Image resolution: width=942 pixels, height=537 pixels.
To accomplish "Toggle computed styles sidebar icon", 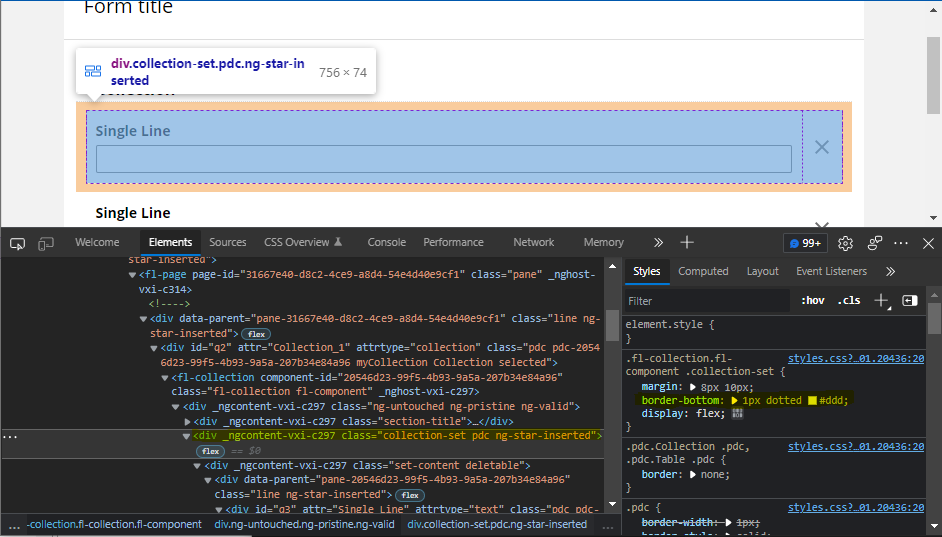I will pyautogui.click(x=910, y=301).
